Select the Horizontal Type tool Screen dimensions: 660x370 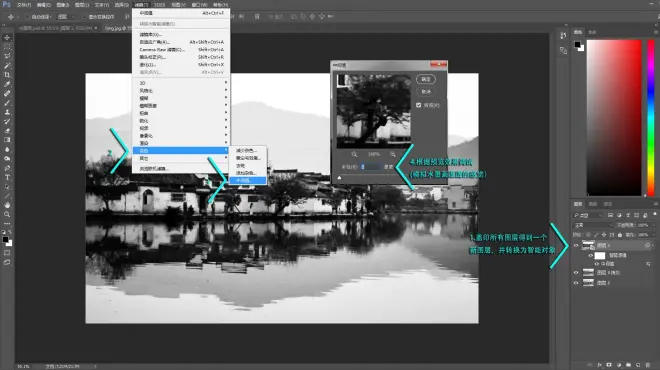7,177
